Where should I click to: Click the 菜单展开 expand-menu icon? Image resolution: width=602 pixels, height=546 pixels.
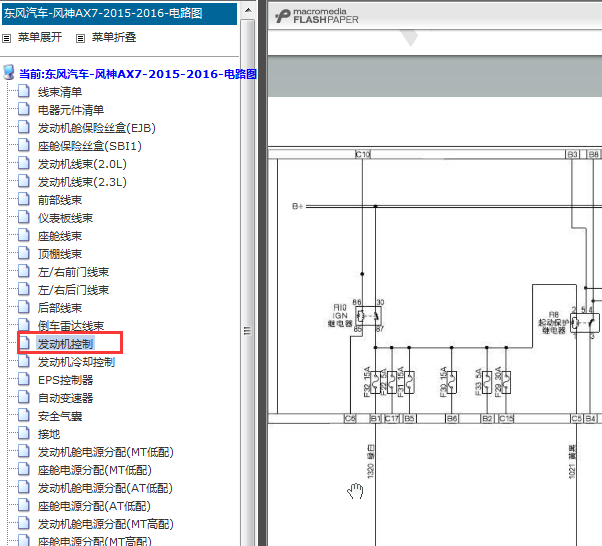pos(7,38)
